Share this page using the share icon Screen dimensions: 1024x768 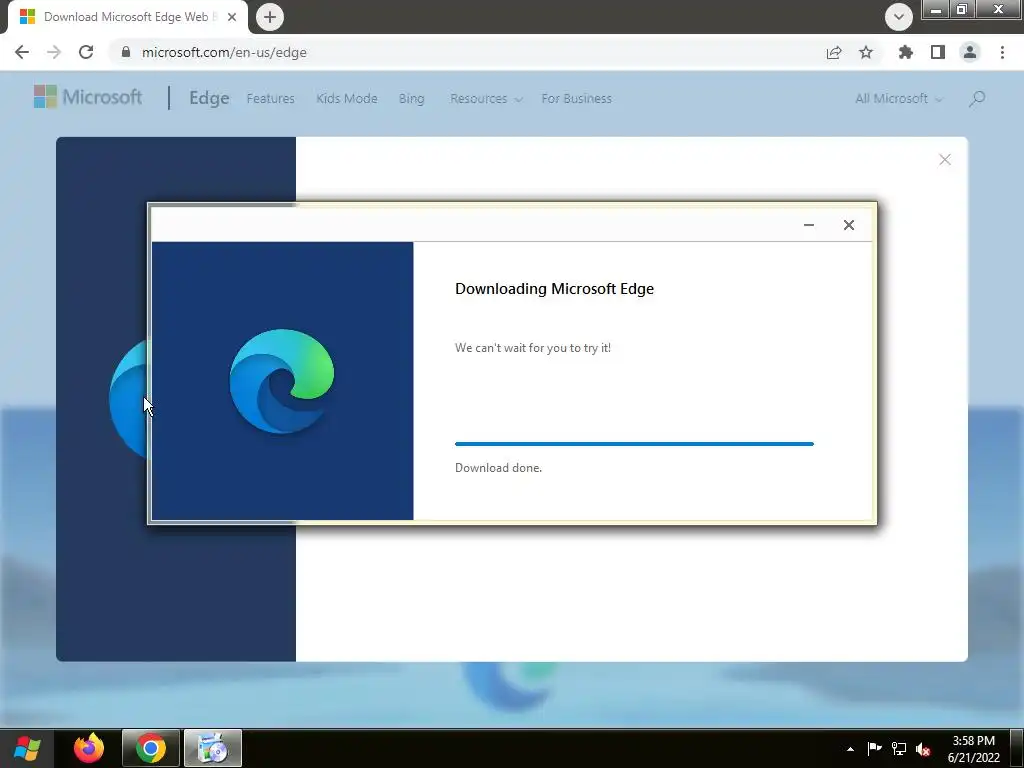834,52
